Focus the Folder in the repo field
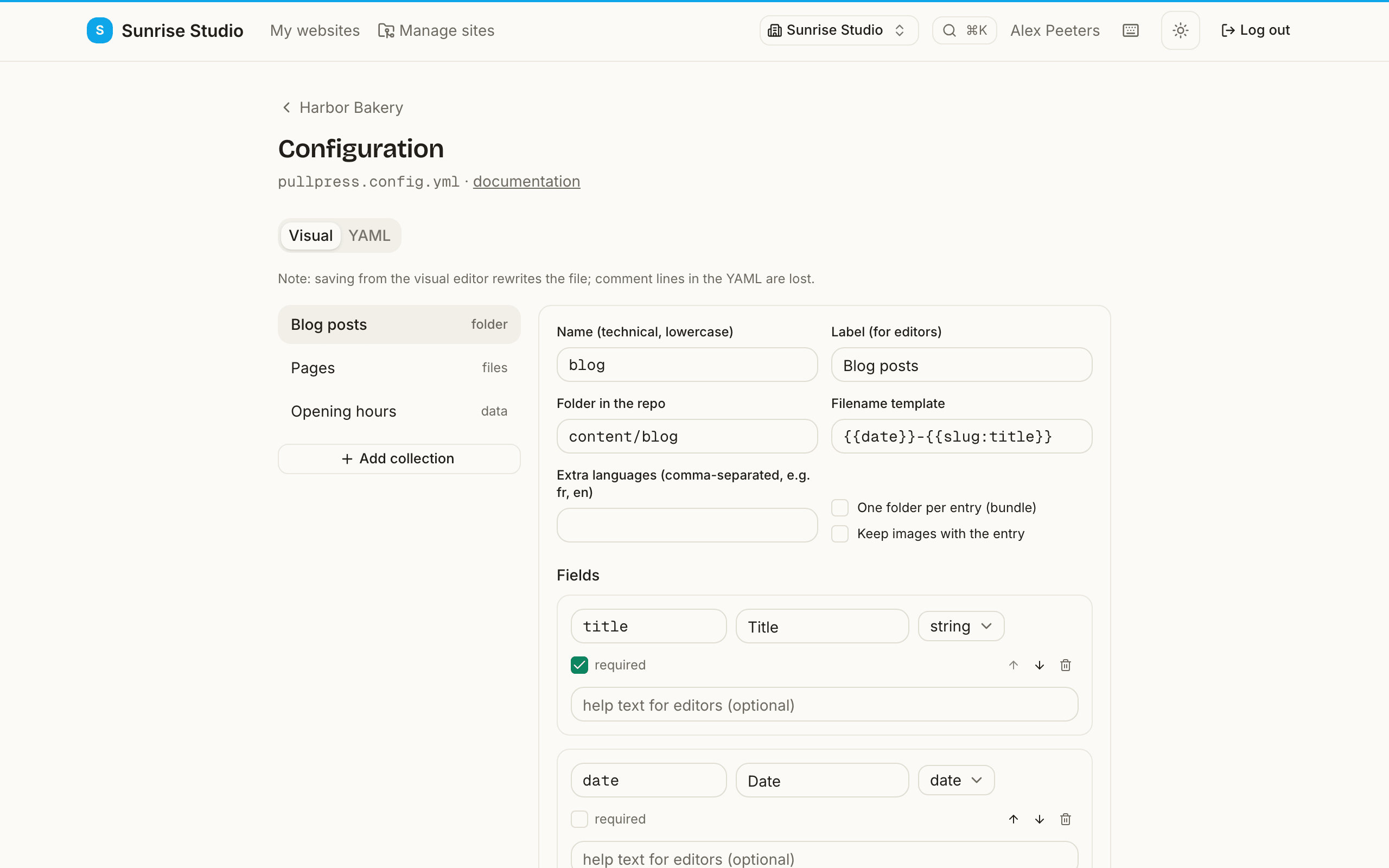The width and height of the screenshot is (1389, 868). click(x=686, y=436)
